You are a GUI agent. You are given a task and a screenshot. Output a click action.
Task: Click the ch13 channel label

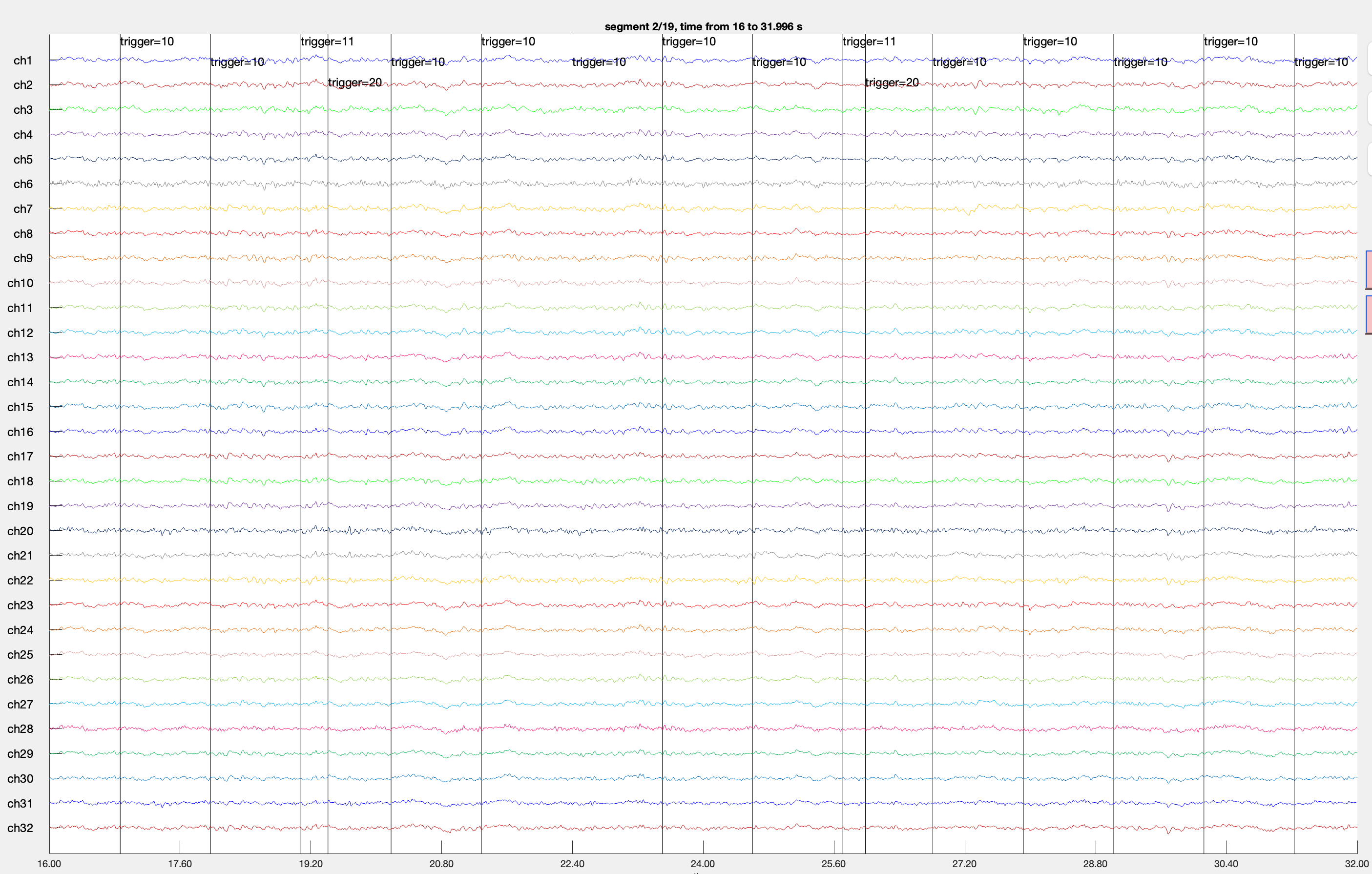coord(20,357)
